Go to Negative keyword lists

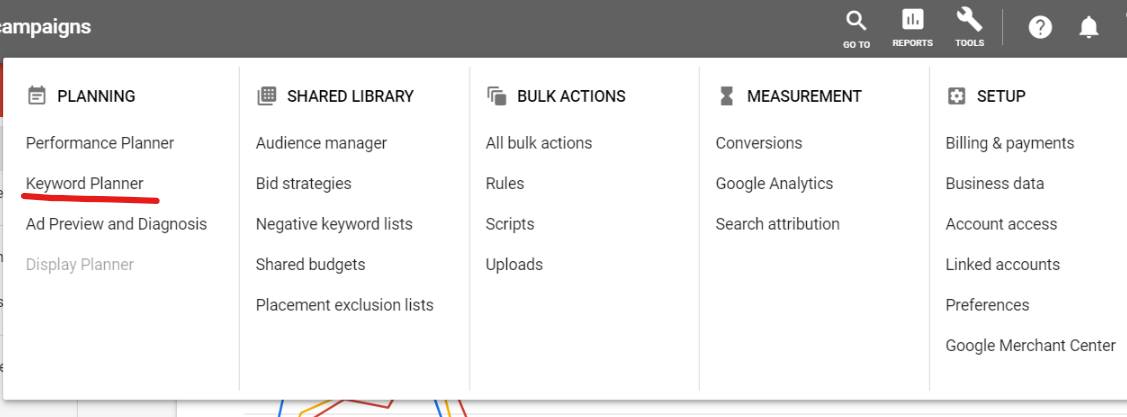click(x=334, y=224)
